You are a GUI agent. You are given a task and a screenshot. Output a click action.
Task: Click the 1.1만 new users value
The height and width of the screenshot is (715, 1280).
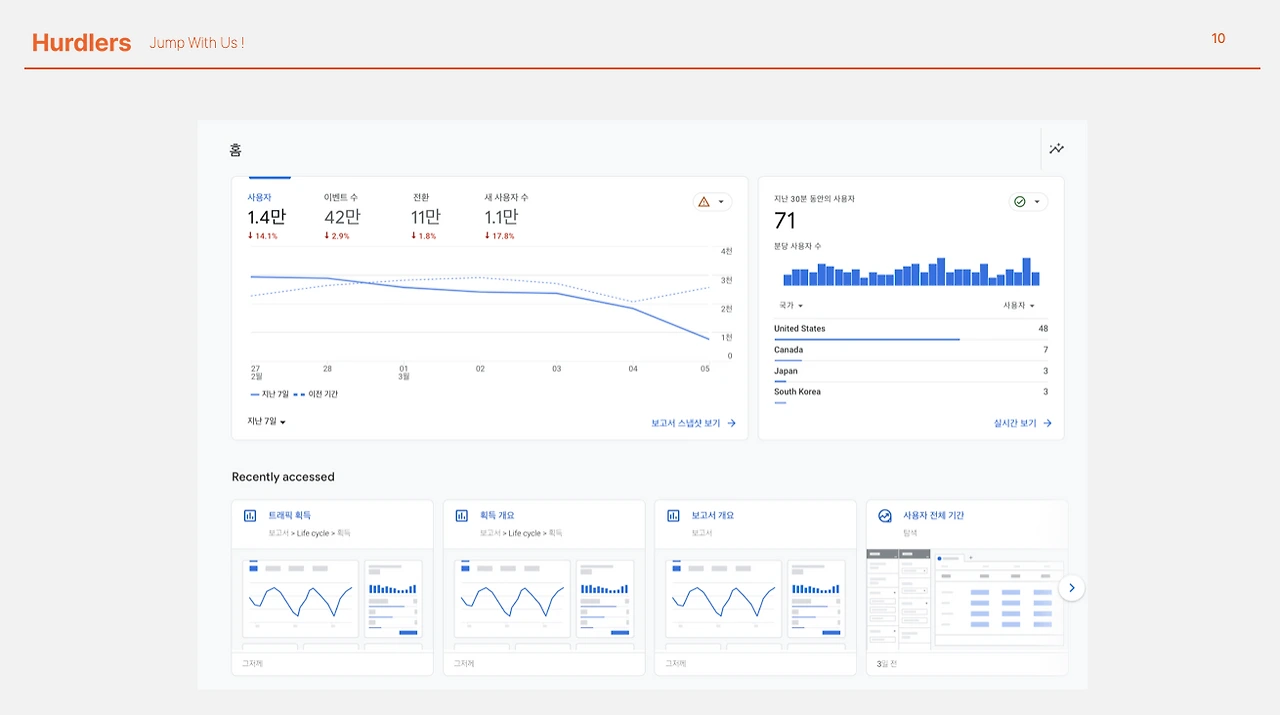coord(501,217)
